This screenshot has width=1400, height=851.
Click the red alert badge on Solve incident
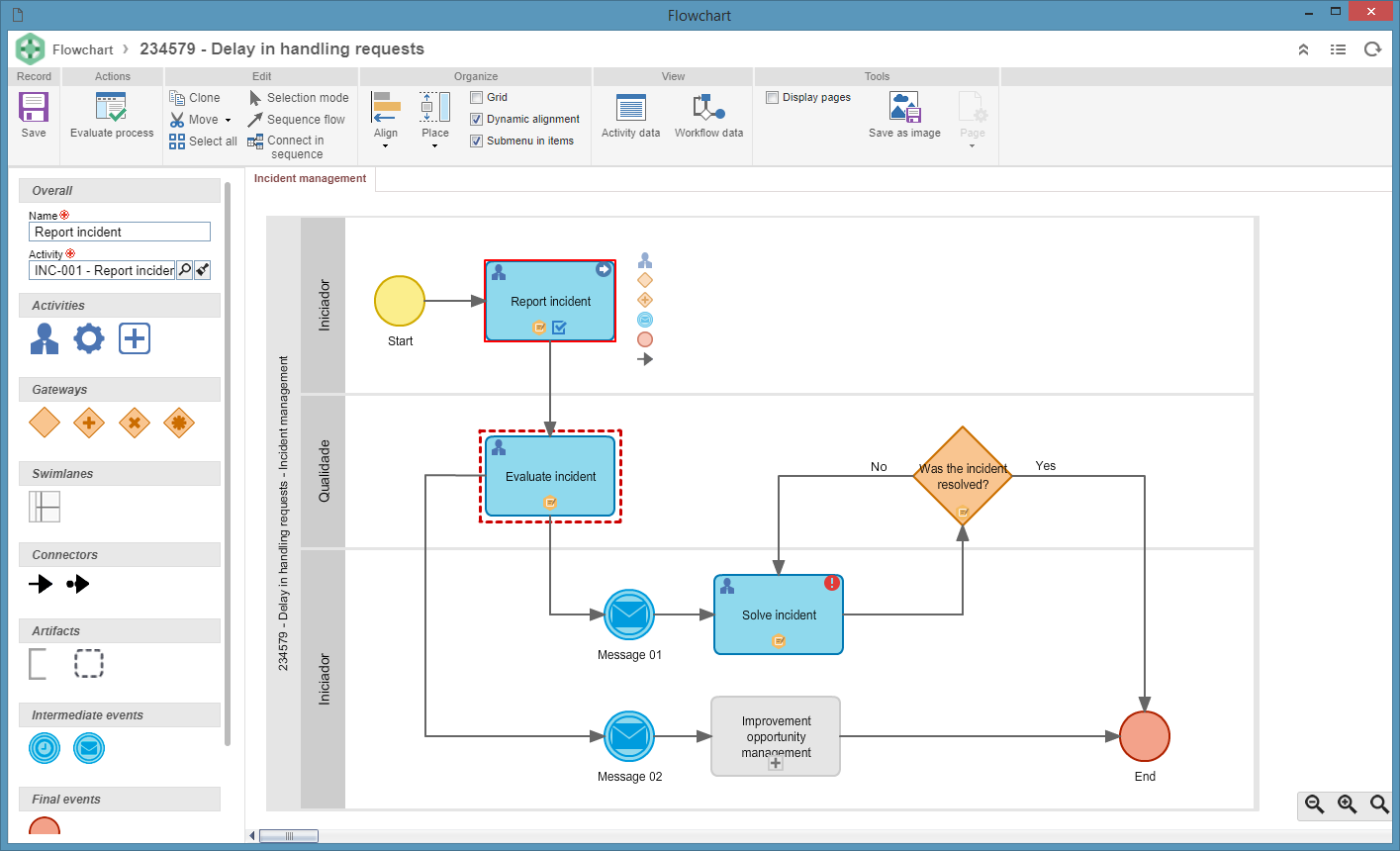point(832,584)
